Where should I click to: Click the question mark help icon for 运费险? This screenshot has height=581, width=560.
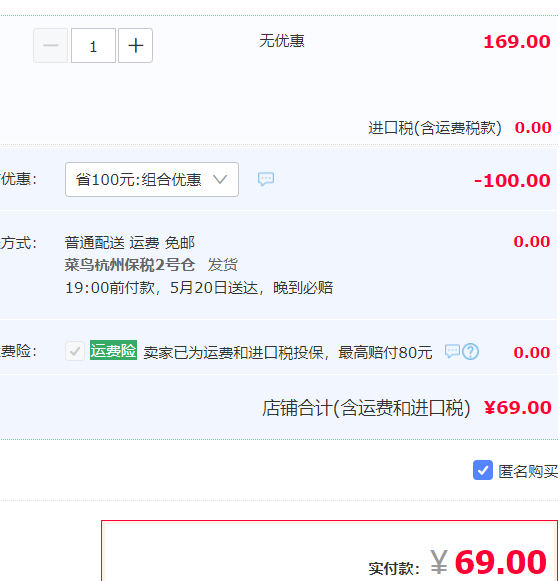471,352
